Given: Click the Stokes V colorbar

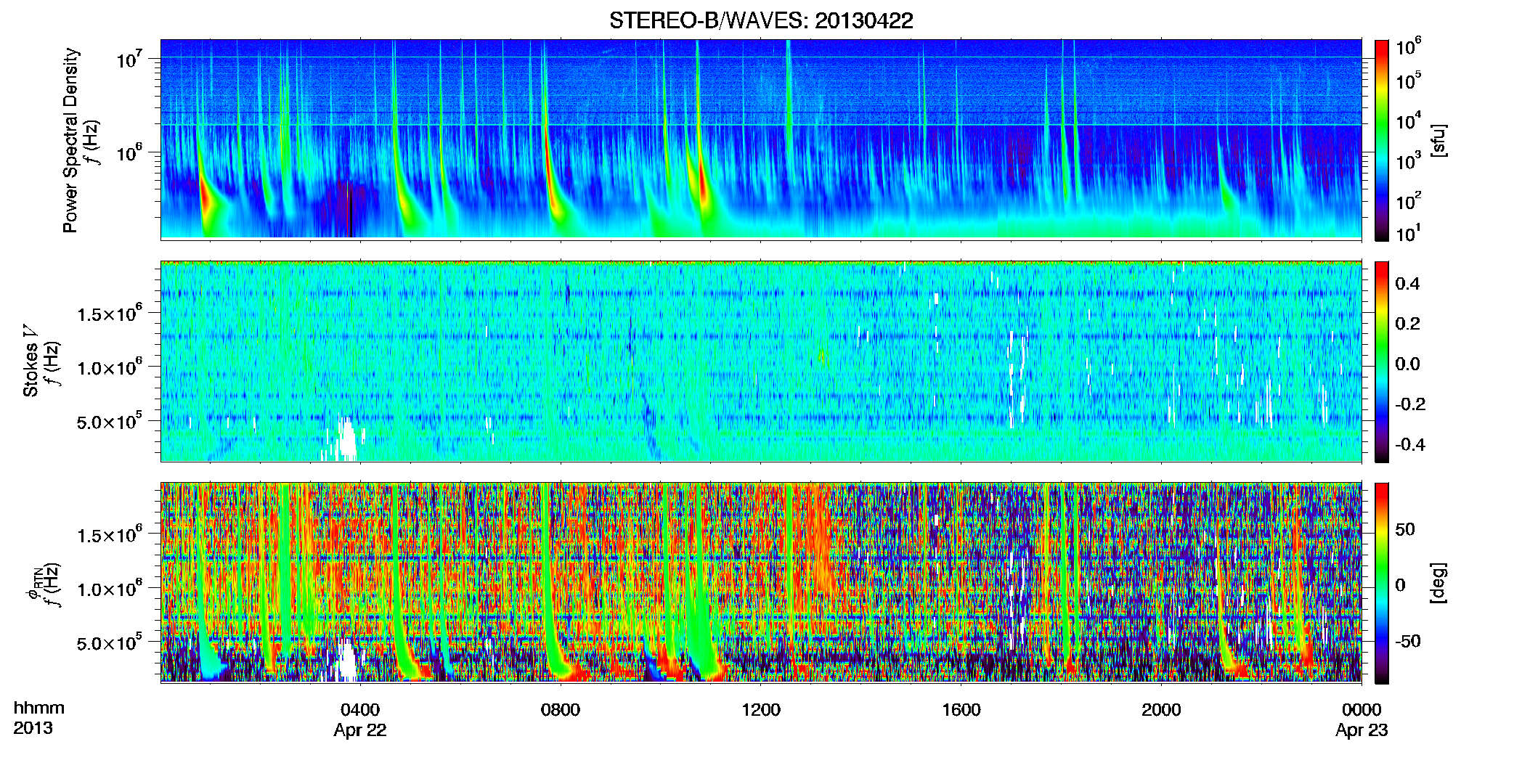Looking at the screenshot, I should (1382, 362).
